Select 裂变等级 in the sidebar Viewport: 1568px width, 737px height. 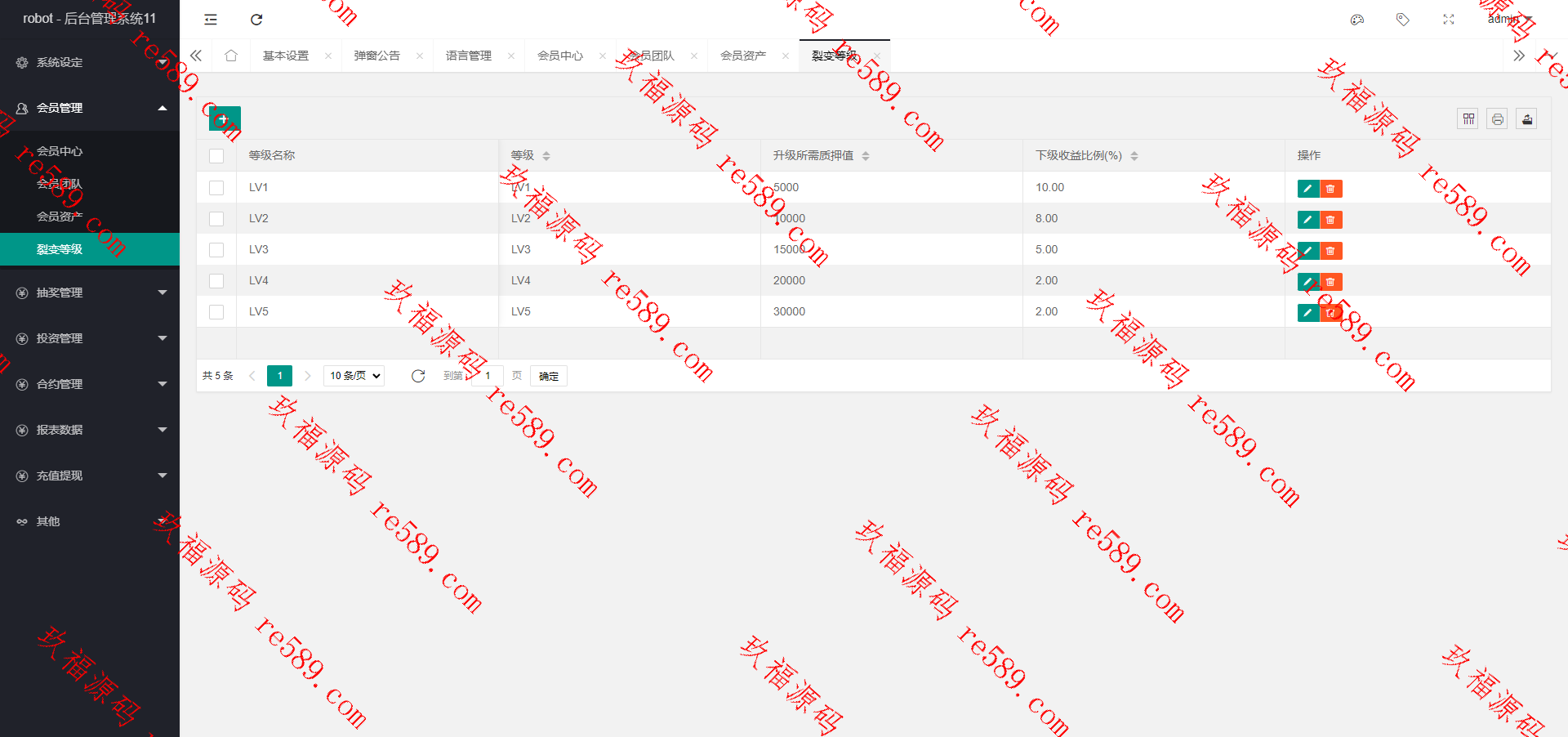click(x=90, y=249)
